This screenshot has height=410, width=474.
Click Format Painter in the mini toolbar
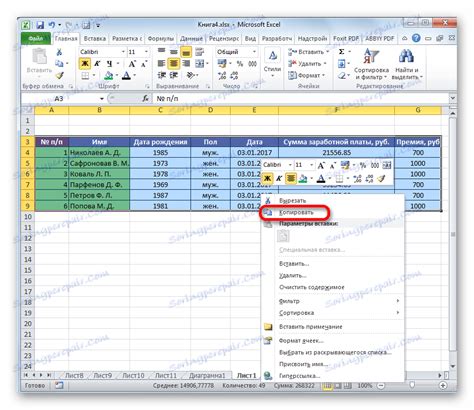click(381, 179)
